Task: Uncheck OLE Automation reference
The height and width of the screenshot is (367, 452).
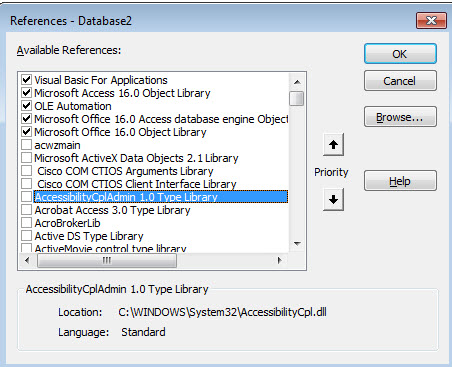Action: click(x=26, y=106)
